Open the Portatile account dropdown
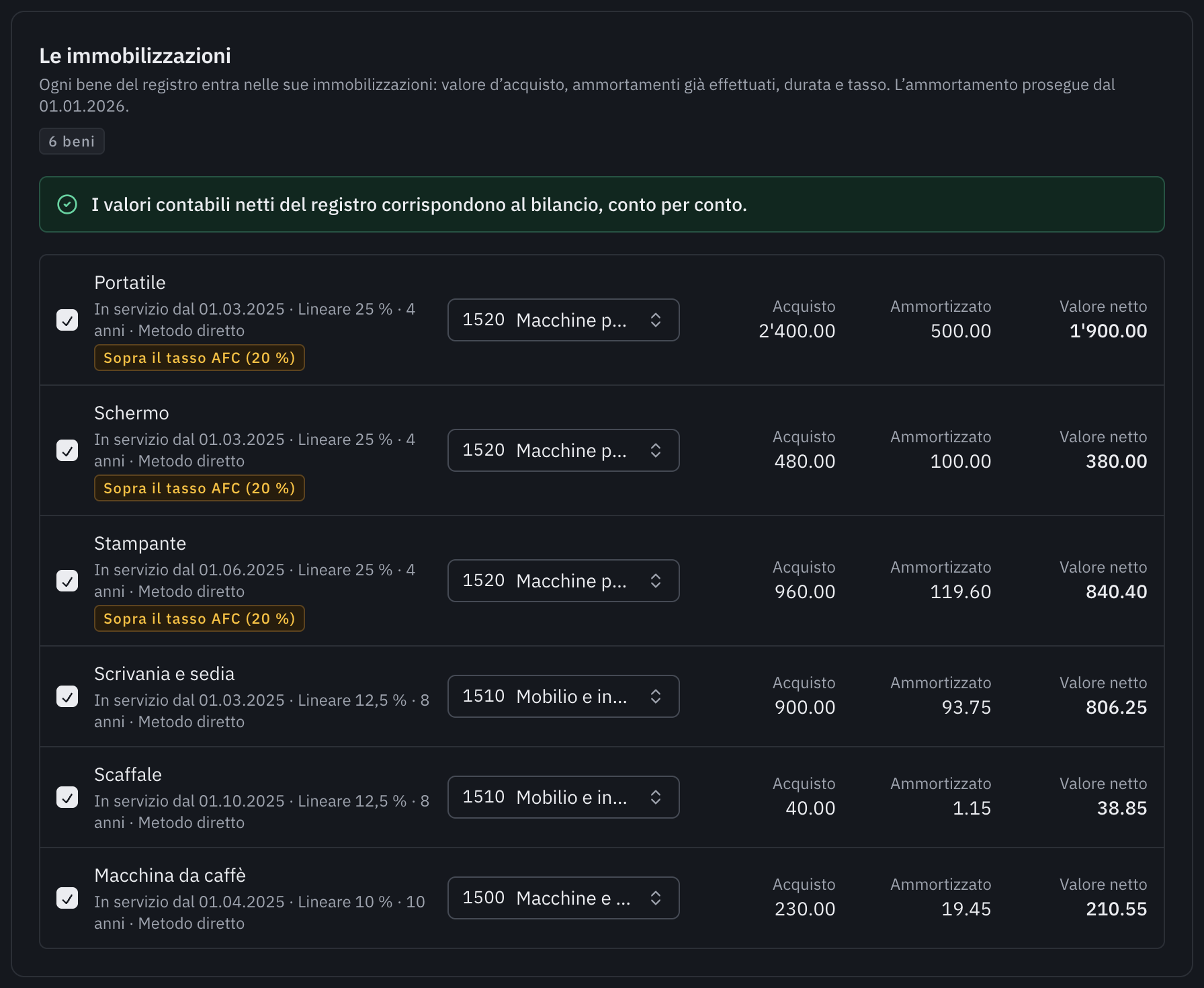This screenshot has width=1204, height=988. pos(563,320)
